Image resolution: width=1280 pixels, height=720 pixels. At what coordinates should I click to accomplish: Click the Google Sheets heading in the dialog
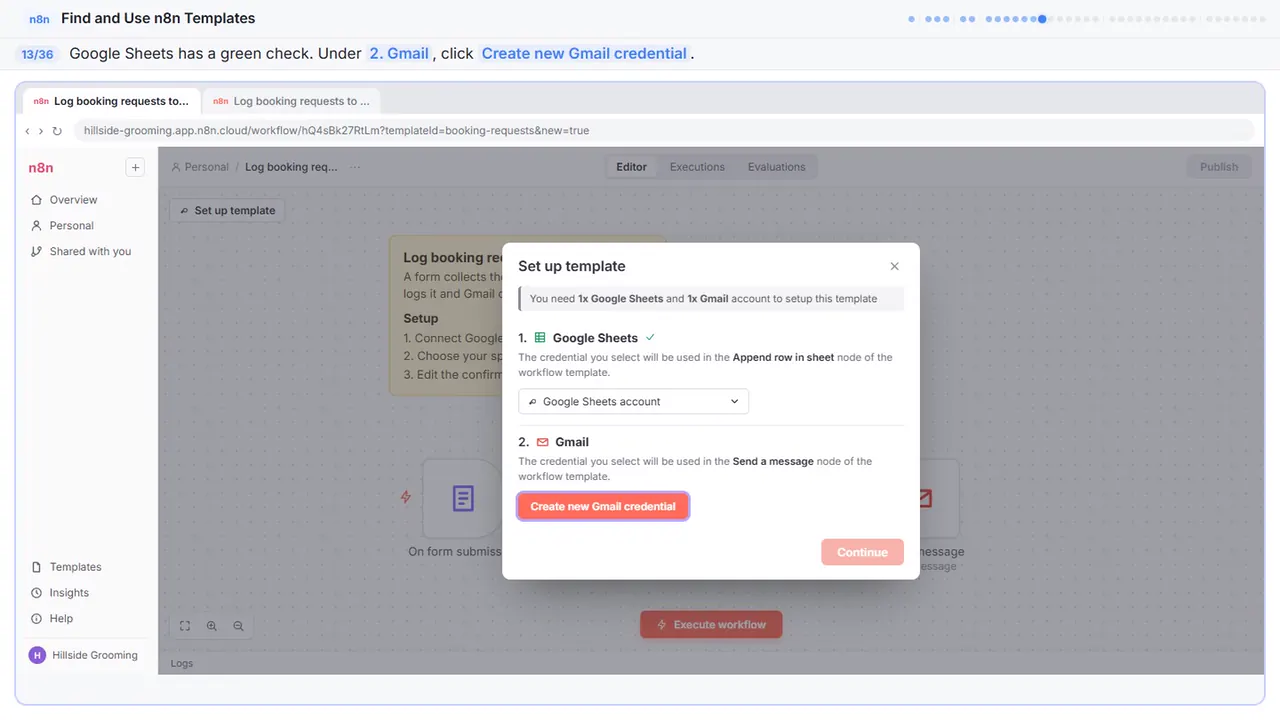point(595,338)
